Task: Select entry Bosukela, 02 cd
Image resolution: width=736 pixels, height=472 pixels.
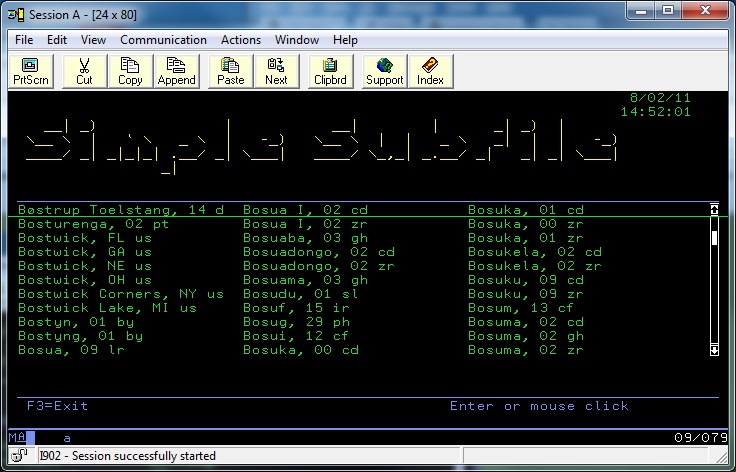Action: point(535,252)
